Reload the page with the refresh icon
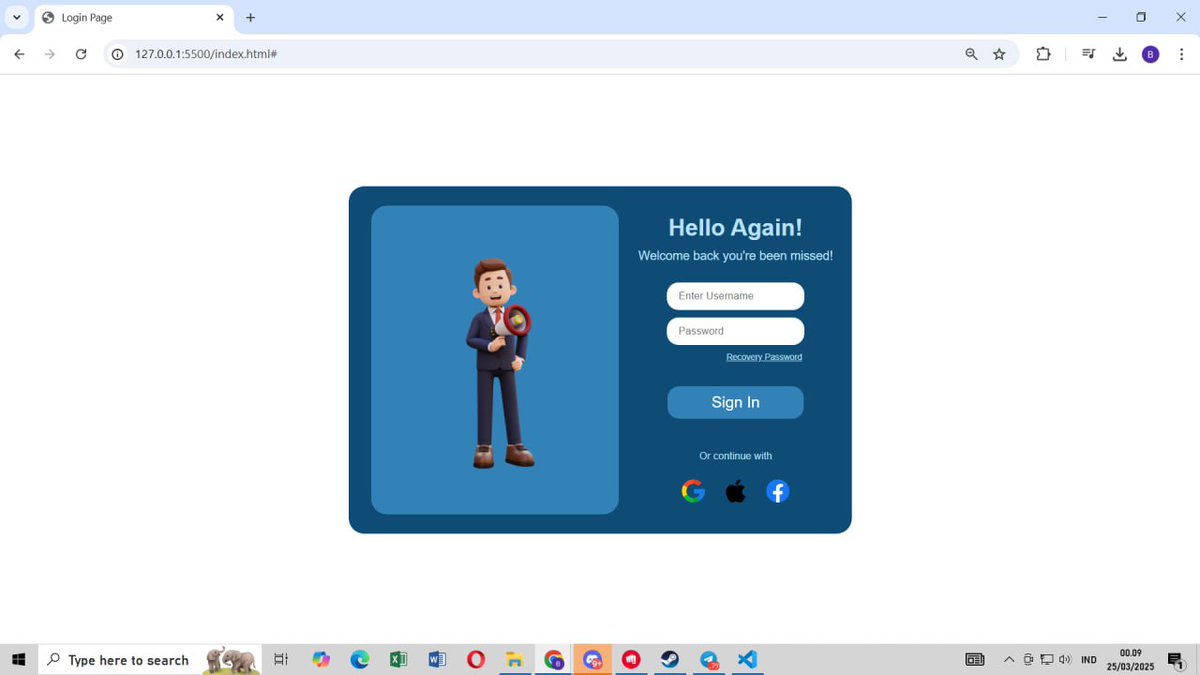This screenshot has width=1200, height=675. pyautogui.click(x=81, y=54)
